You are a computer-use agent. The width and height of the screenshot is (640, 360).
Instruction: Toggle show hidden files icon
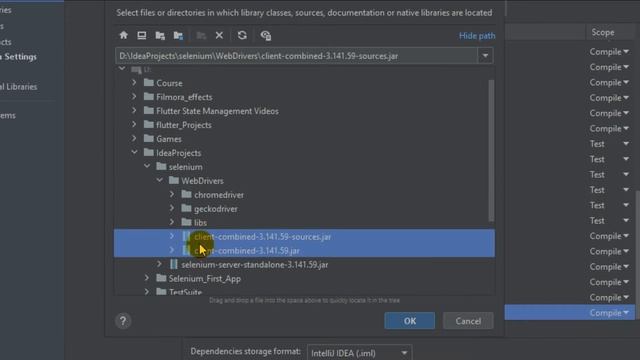point(266,36)
